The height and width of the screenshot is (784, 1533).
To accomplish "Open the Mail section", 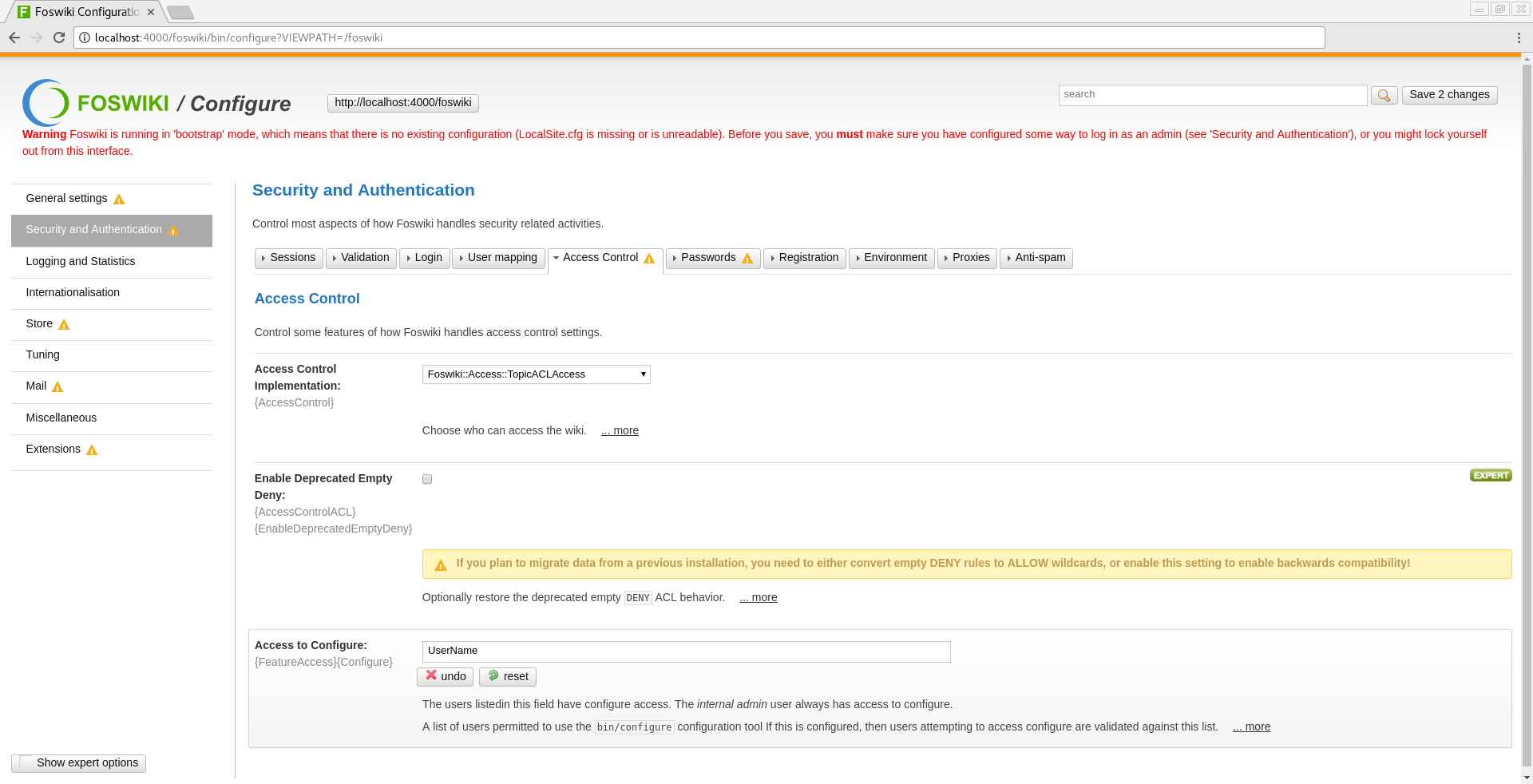I will click(x=112, y=386).
